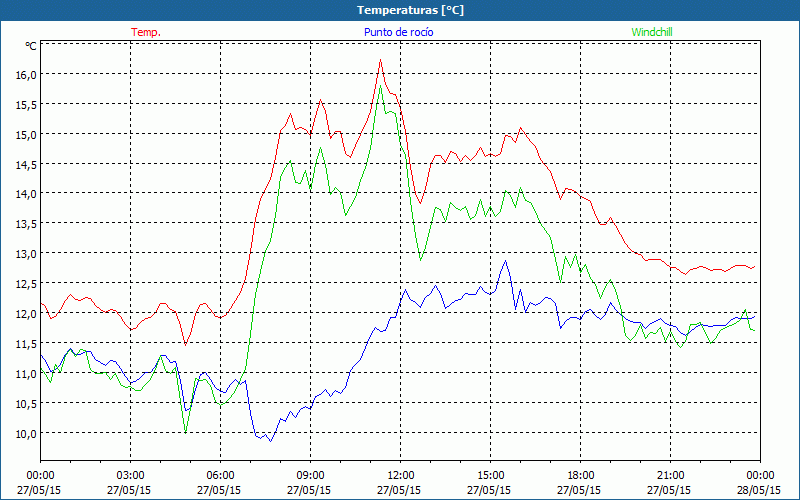Click the red temperature peak above 16,0

(380, 60)
